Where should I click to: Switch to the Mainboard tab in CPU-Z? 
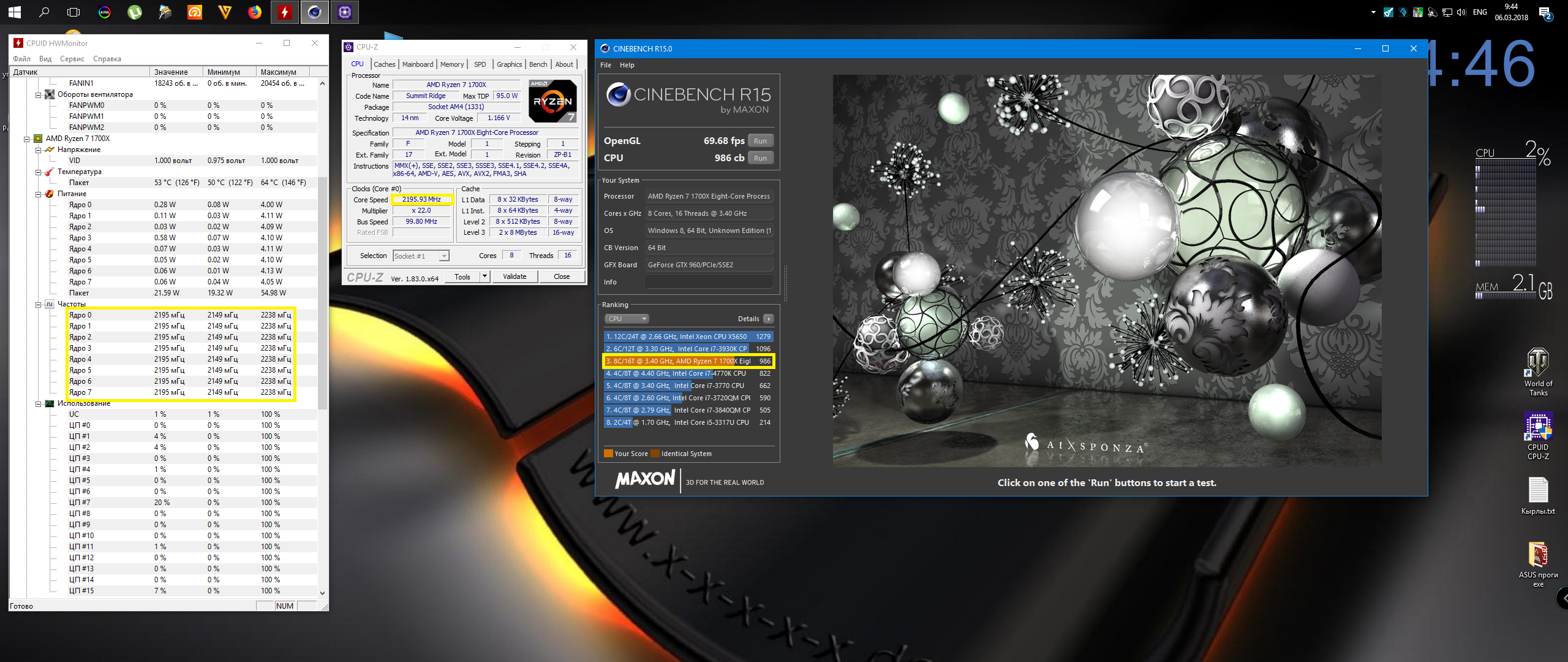click(x=417, y=64)
